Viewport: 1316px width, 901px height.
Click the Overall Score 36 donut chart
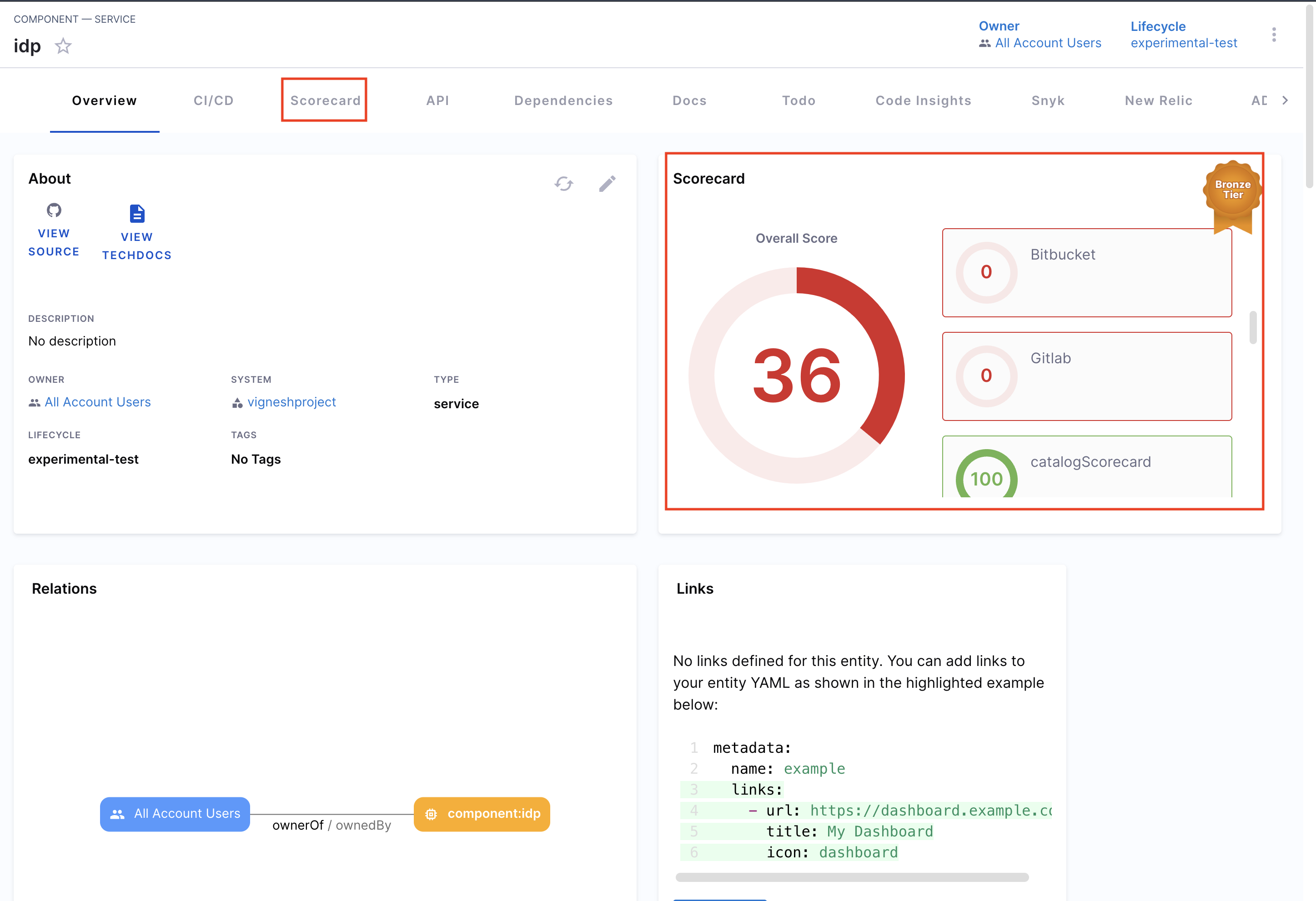(796, 376)
